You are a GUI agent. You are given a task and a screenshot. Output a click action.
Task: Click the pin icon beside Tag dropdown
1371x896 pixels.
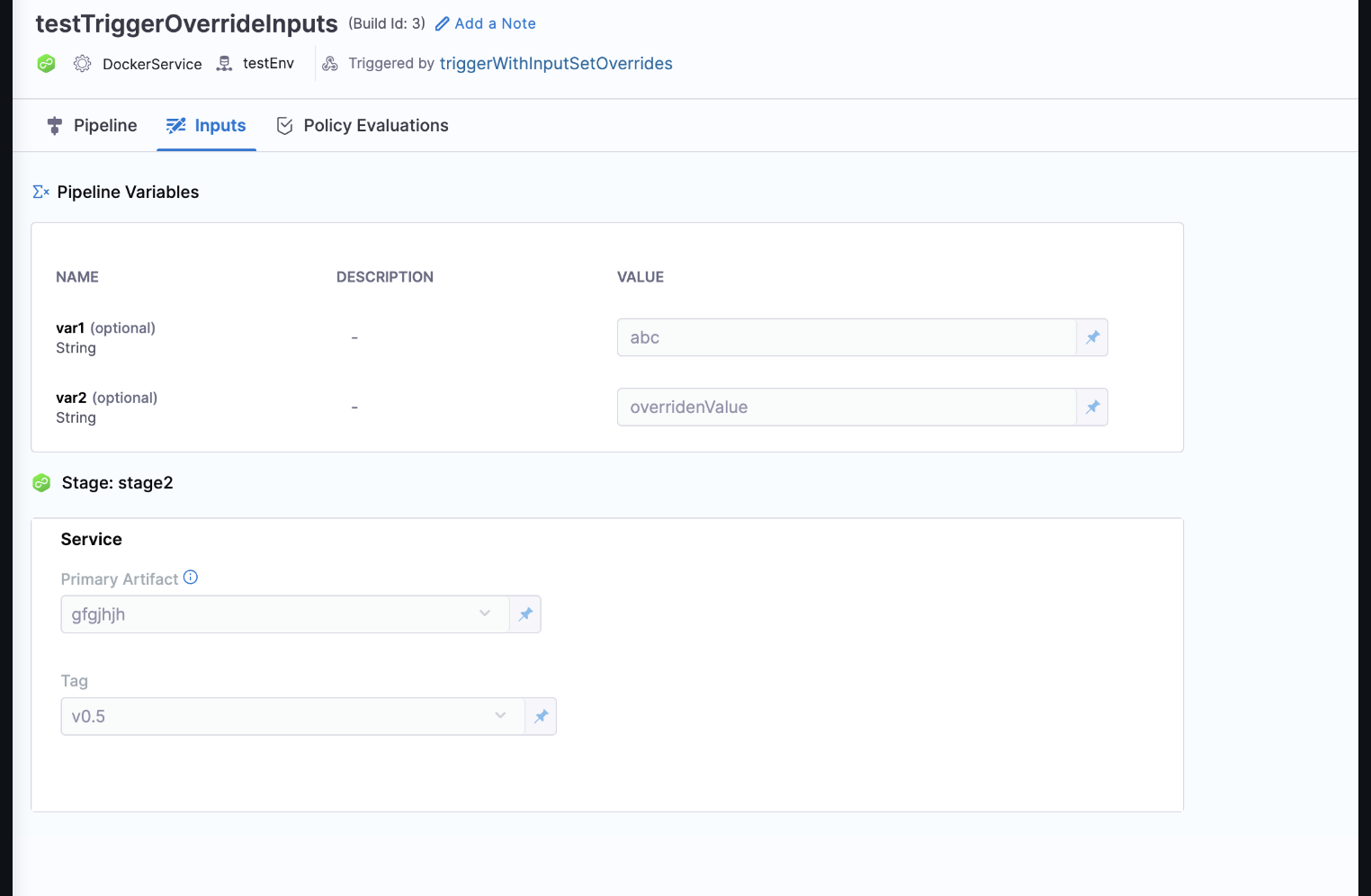point(541,717)
